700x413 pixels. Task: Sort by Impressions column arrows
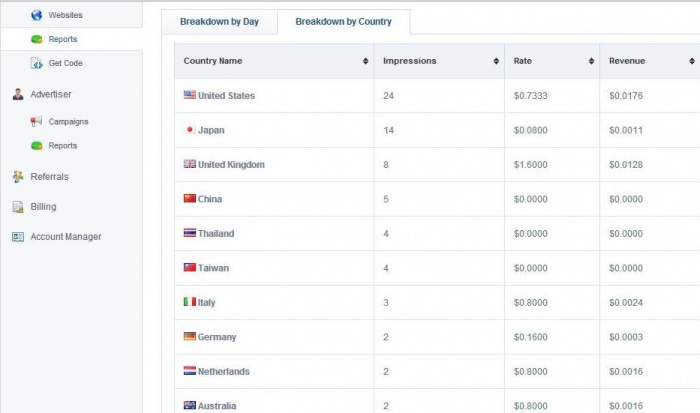point(496,62)
